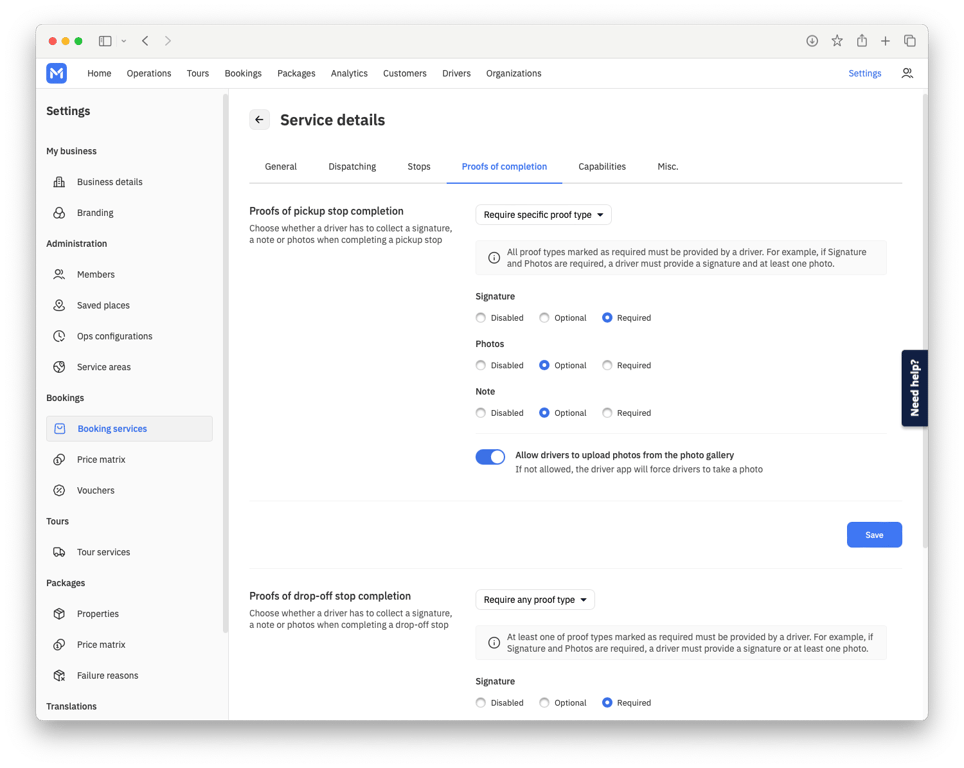Click the browser share icon

click(x=862, y=41)
